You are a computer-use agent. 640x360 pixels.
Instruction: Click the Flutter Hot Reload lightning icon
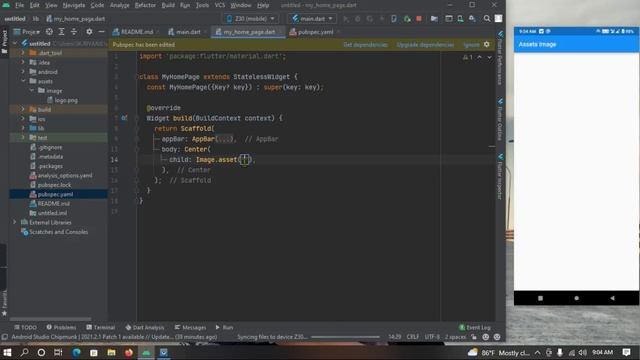(x=382, y=19)
